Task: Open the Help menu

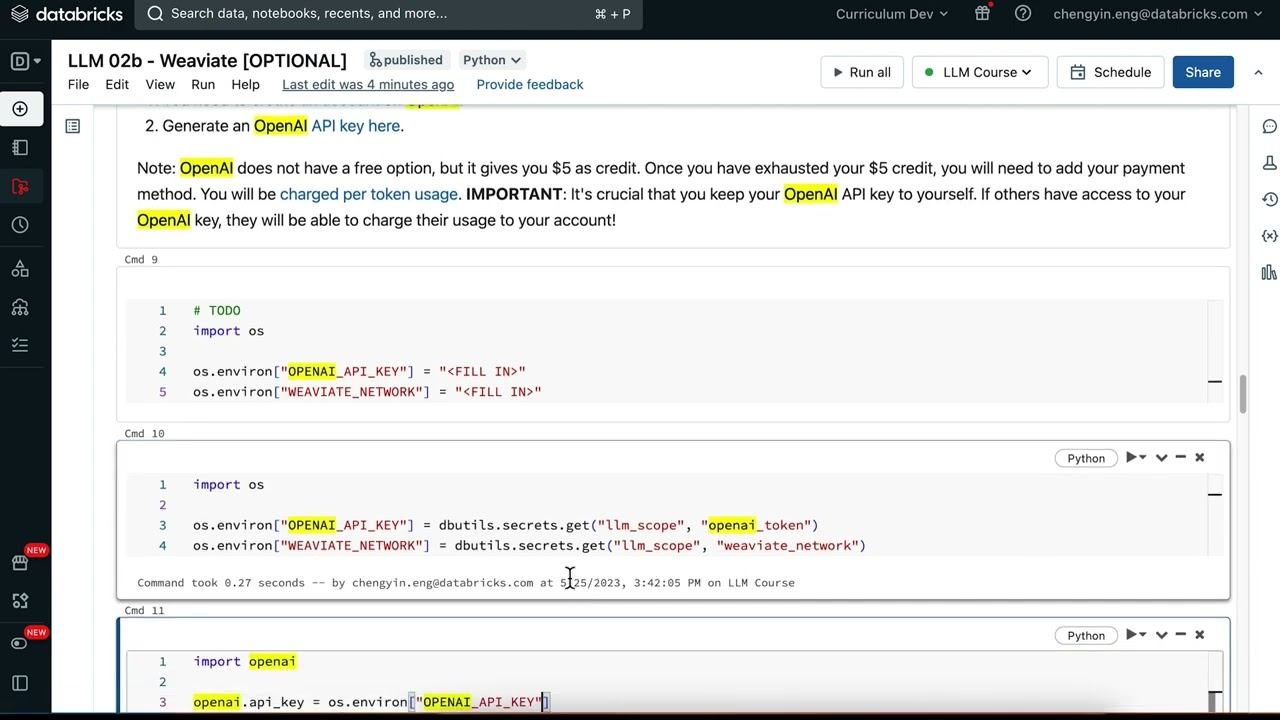Action: click(245, 84)
